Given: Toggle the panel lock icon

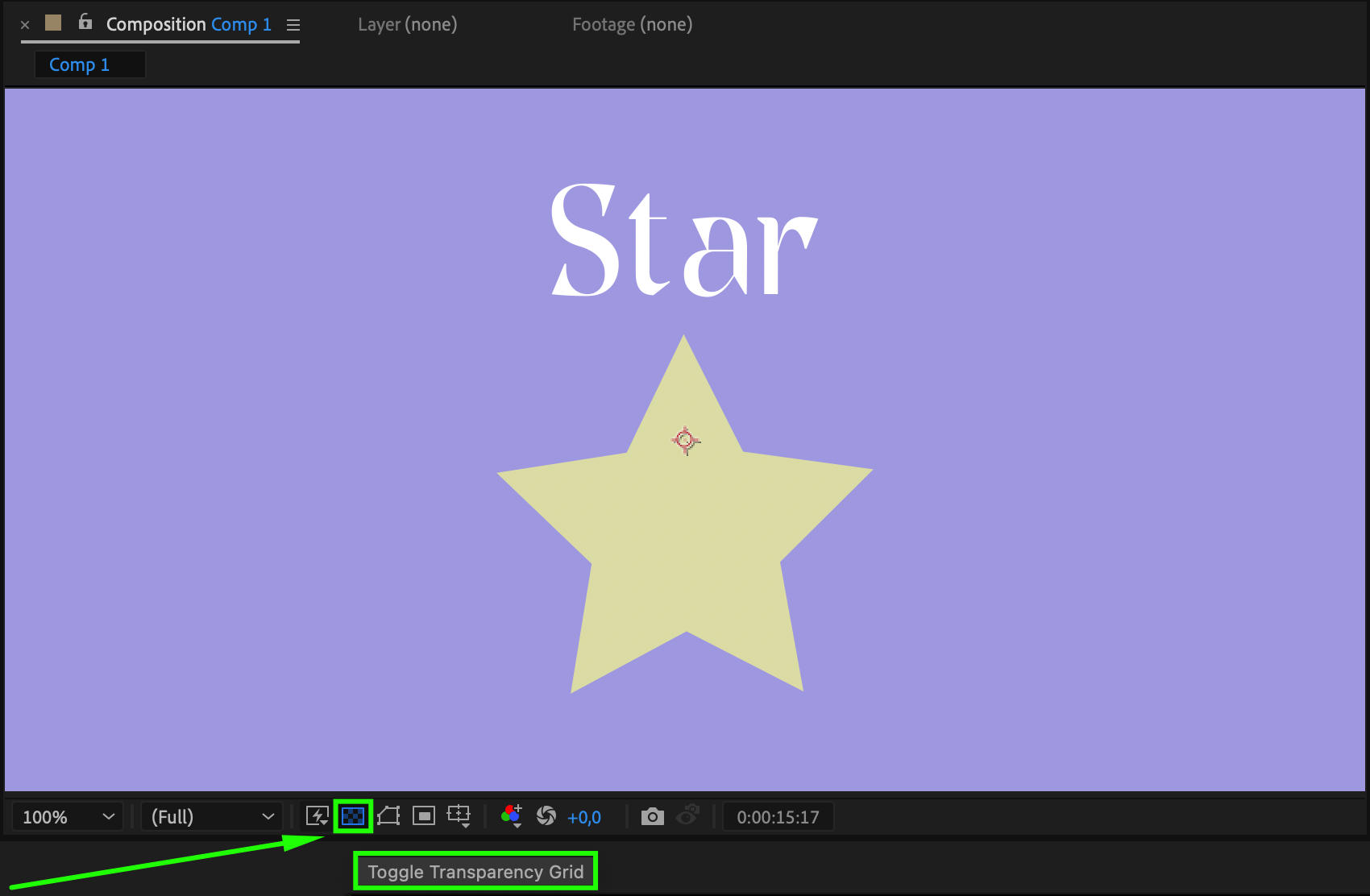Looking at the screenshot, I should (85, 23).
